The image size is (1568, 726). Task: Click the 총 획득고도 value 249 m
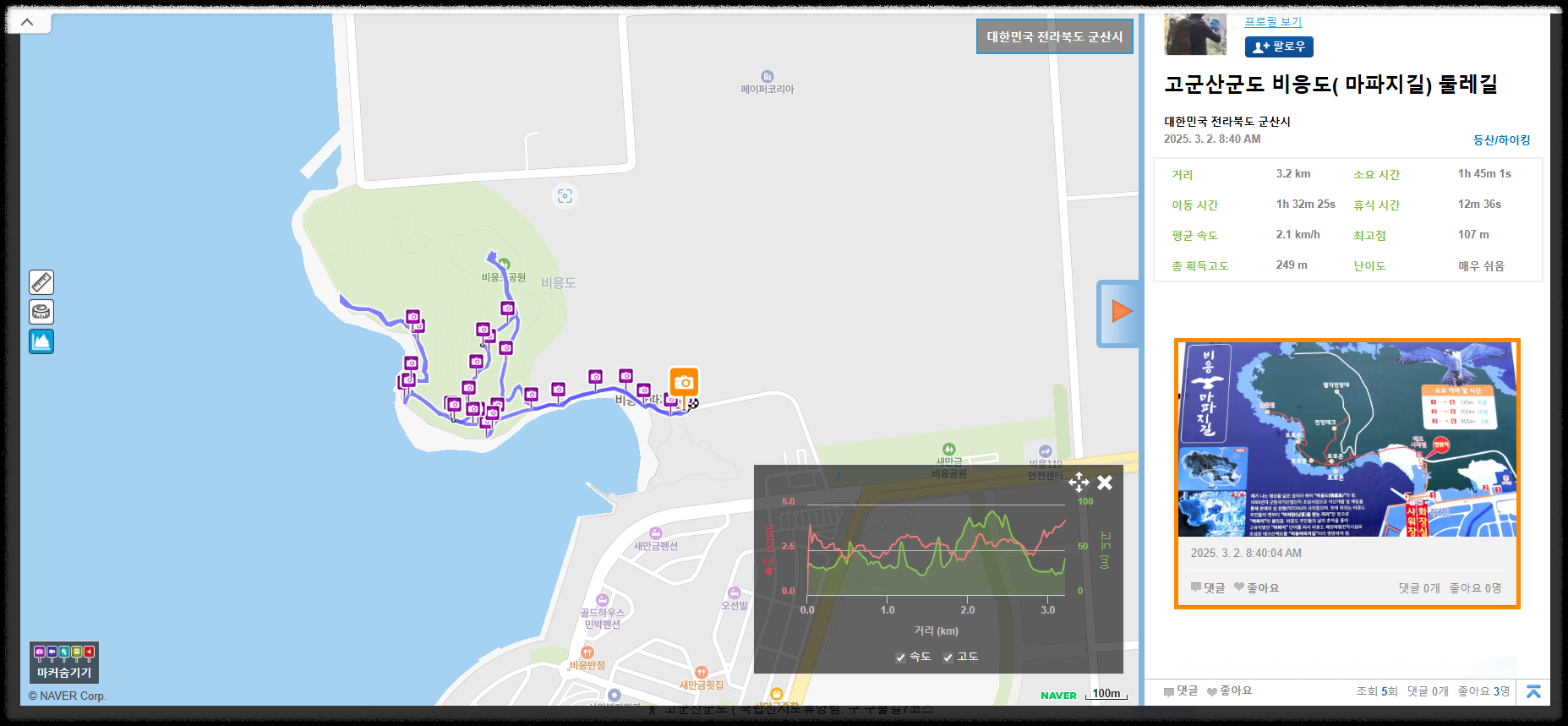coord(1292,265)
